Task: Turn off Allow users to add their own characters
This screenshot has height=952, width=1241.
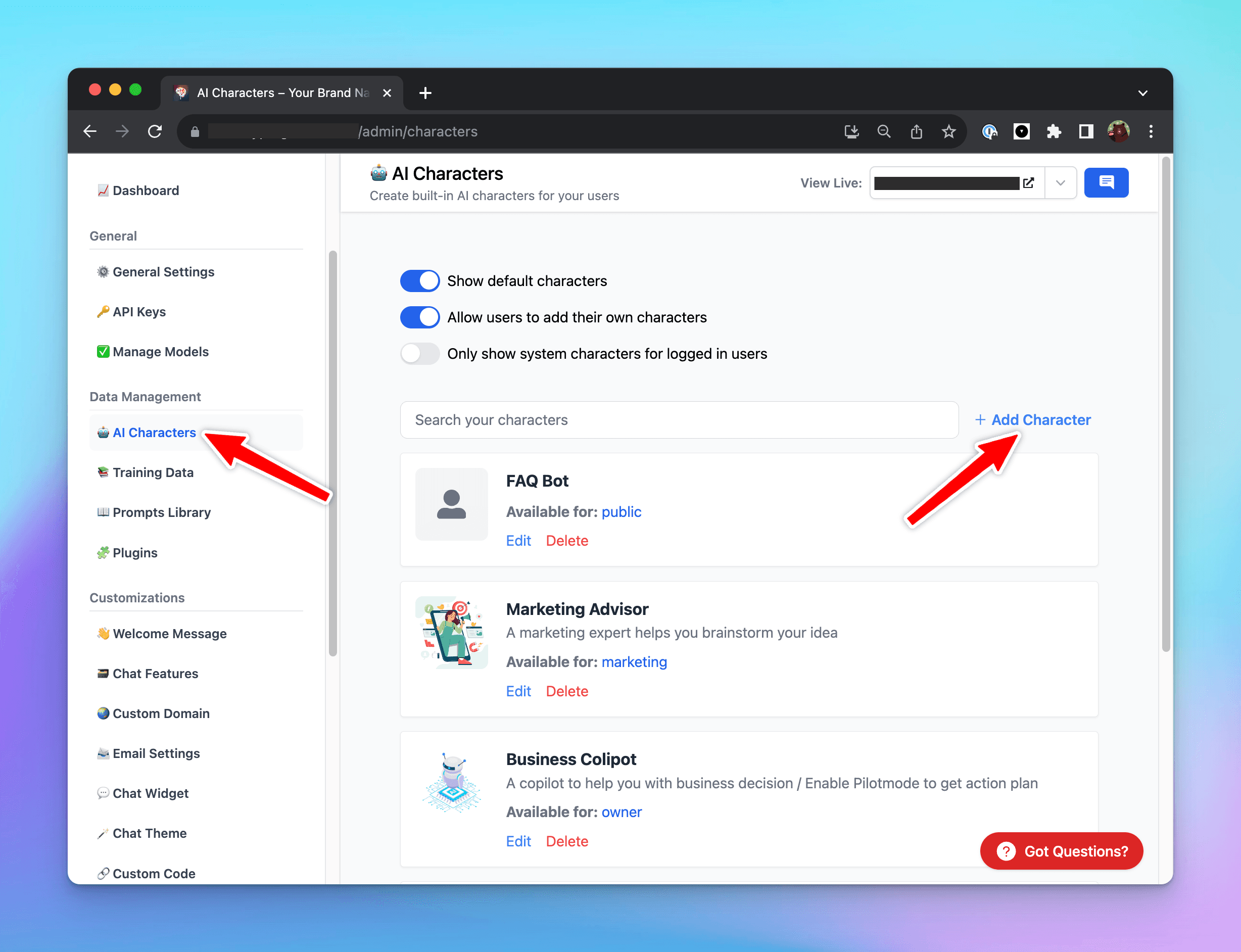Action: point(419,317)
